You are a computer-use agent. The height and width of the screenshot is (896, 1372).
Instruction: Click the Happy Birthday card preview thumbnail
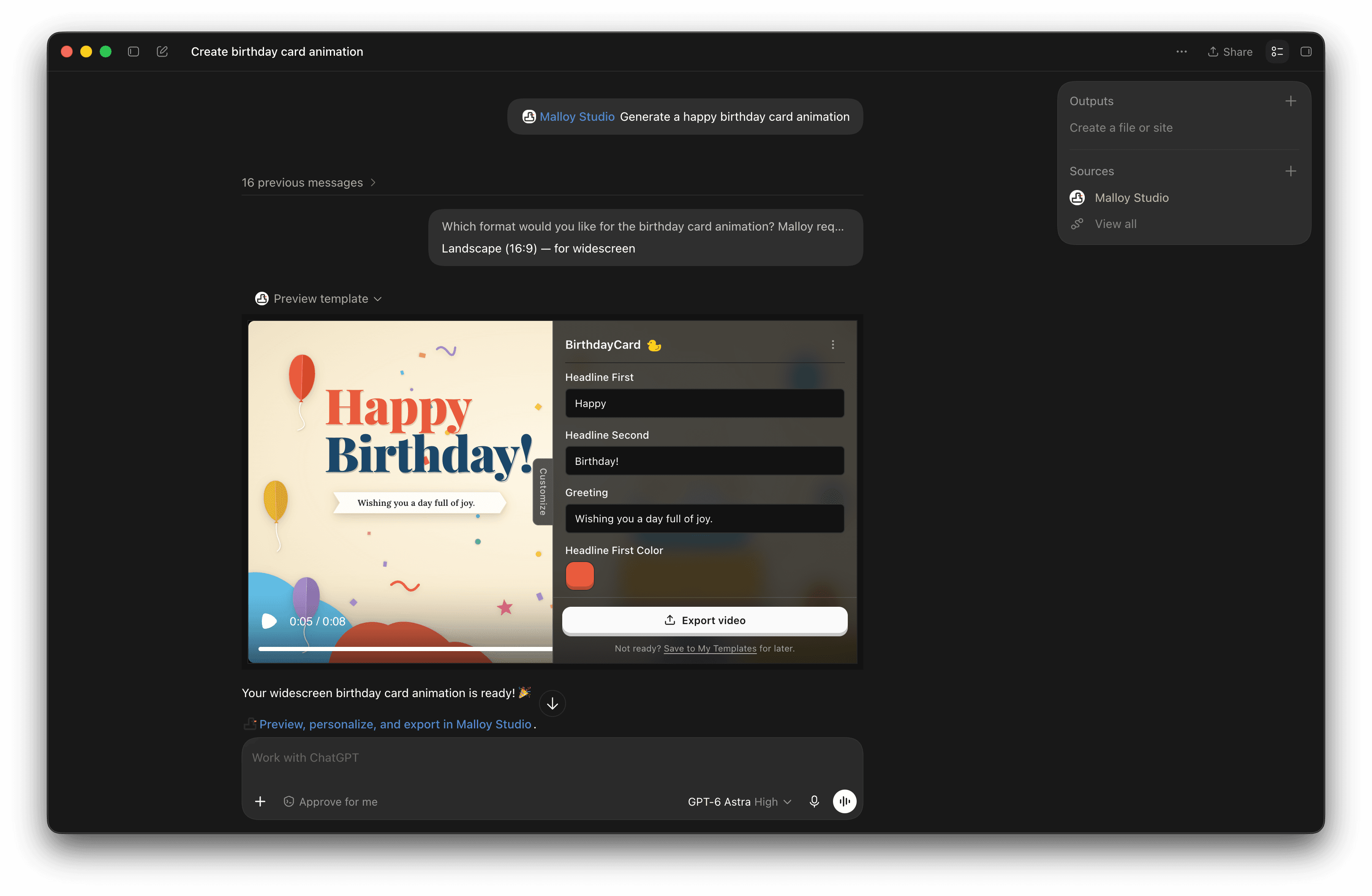coord(400,491)
